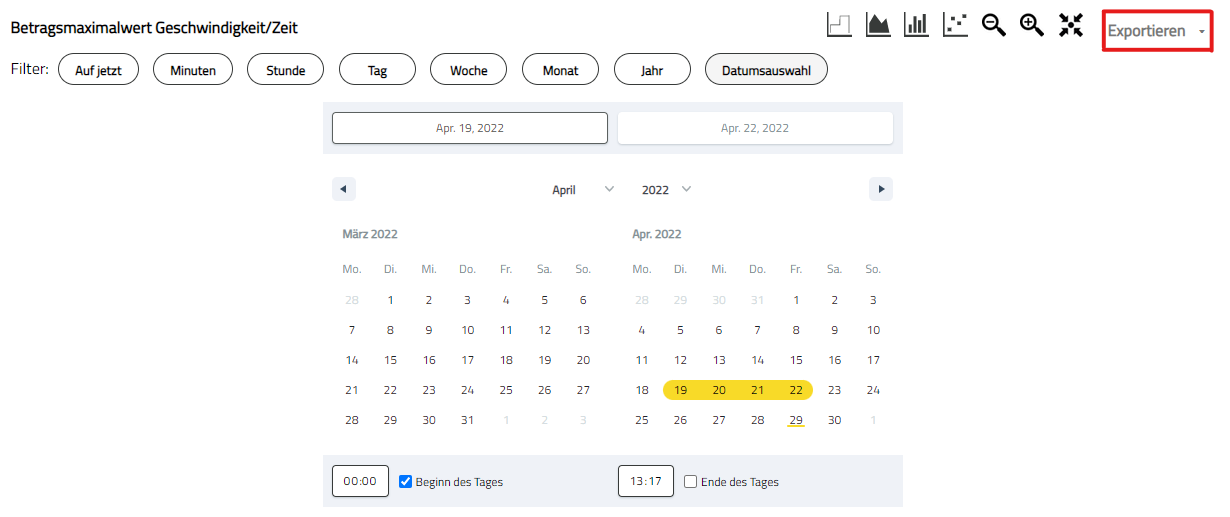Viewport: 1230px width, 517px height.
Task: Click the Apr. 22, 2022 end date field
Action: [x=755, y=128]
